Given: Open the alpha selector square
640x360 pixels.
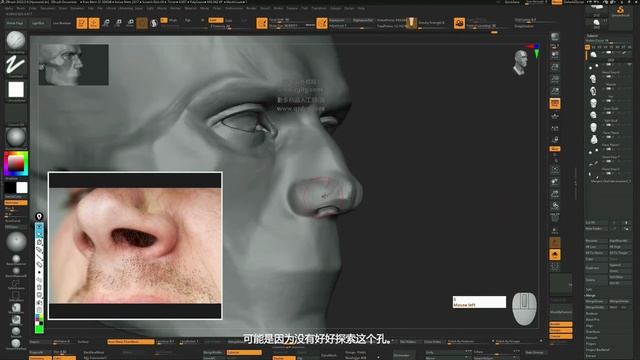Looking at the screenshot, I should click(x=16, y=89).
